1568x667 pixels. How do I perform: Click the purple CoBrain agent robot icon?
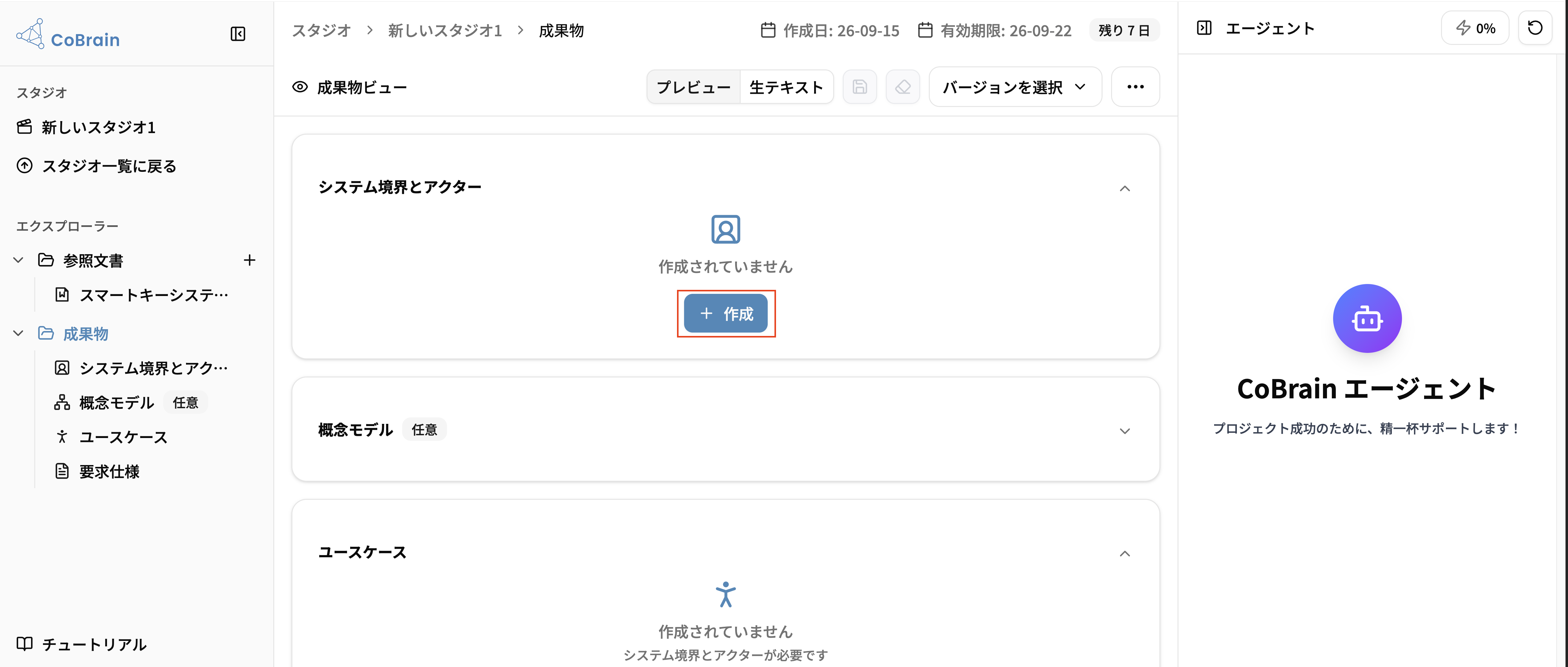[1367, 318]
